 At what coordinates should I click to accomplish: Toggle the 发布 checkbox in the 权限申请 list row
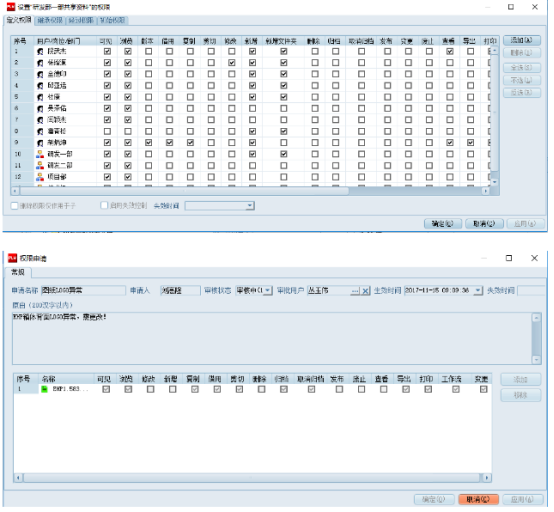tap(339, 389)
